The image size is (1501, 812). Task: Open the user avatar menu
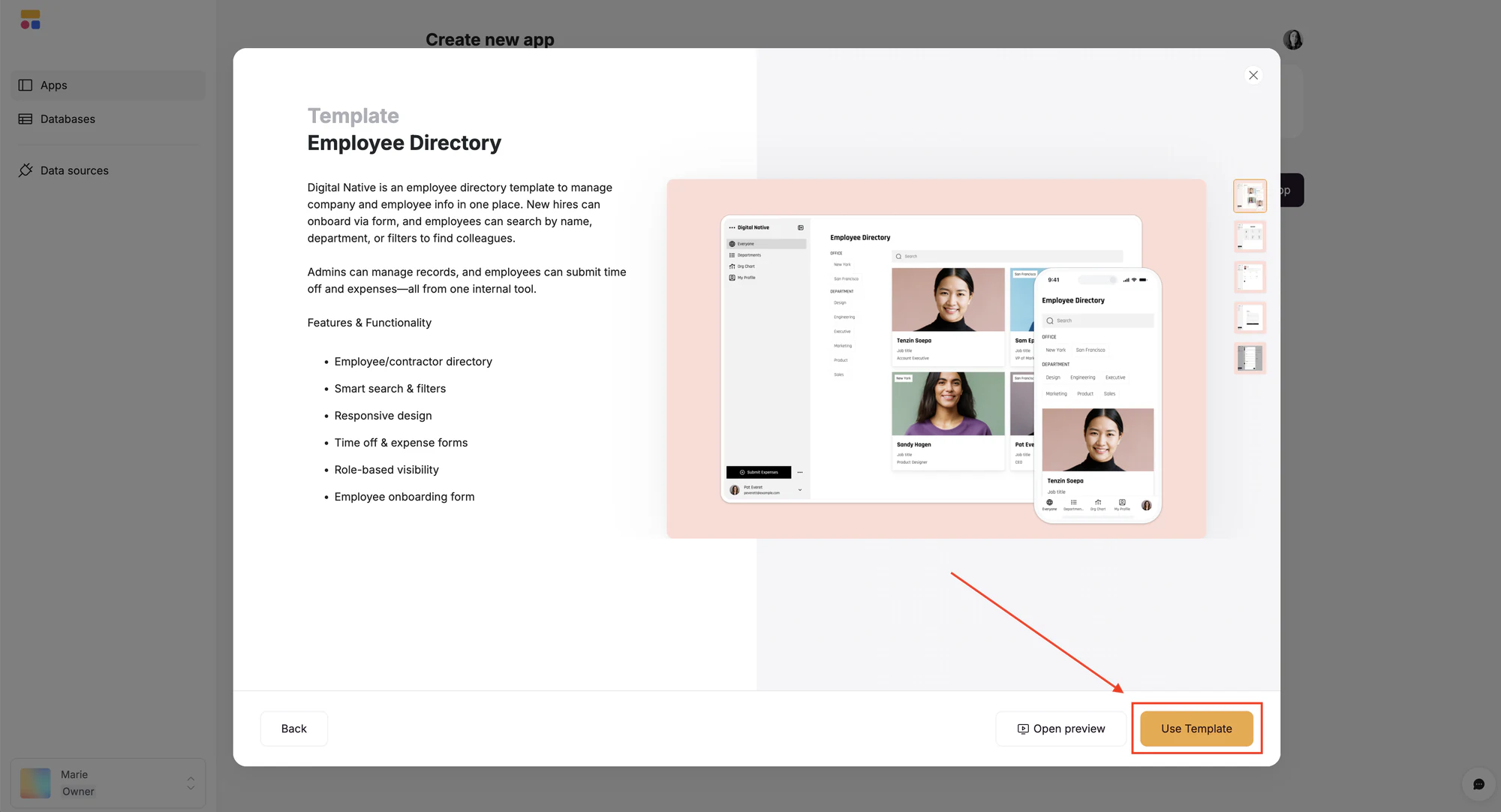coord(1292,39)
